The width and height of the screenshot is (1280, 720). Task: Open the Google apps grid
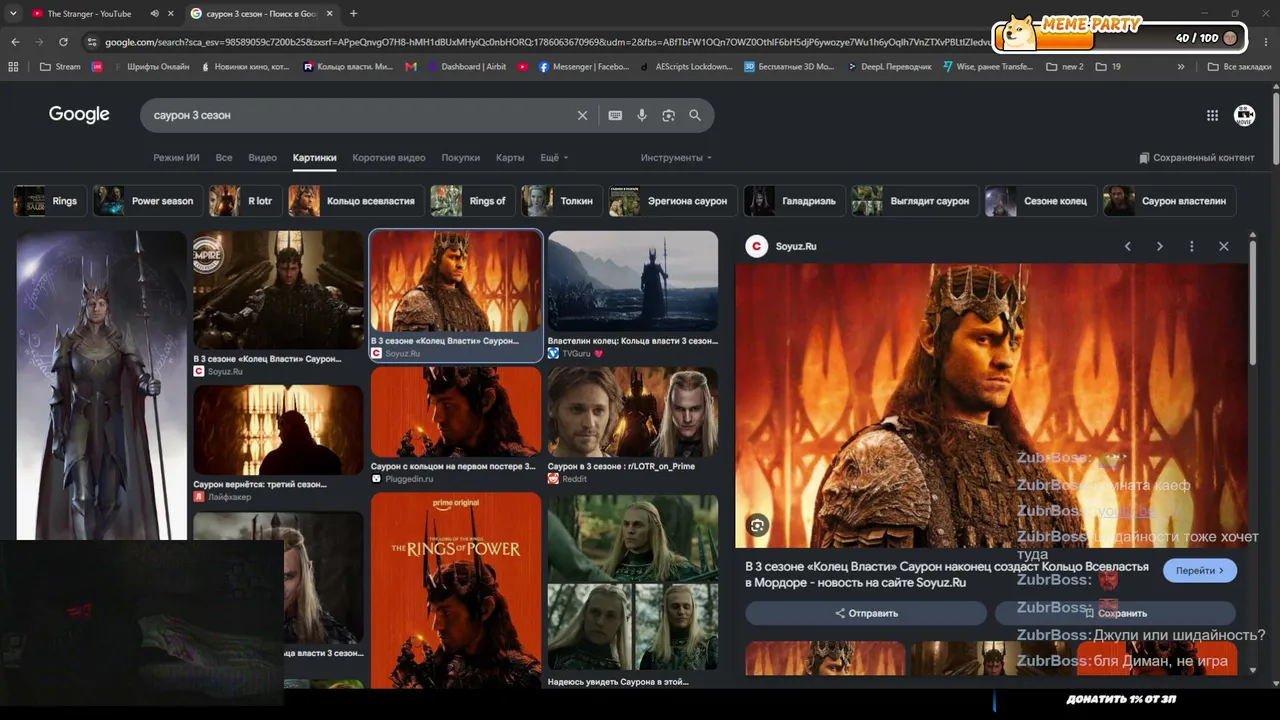click(1212, 115)
